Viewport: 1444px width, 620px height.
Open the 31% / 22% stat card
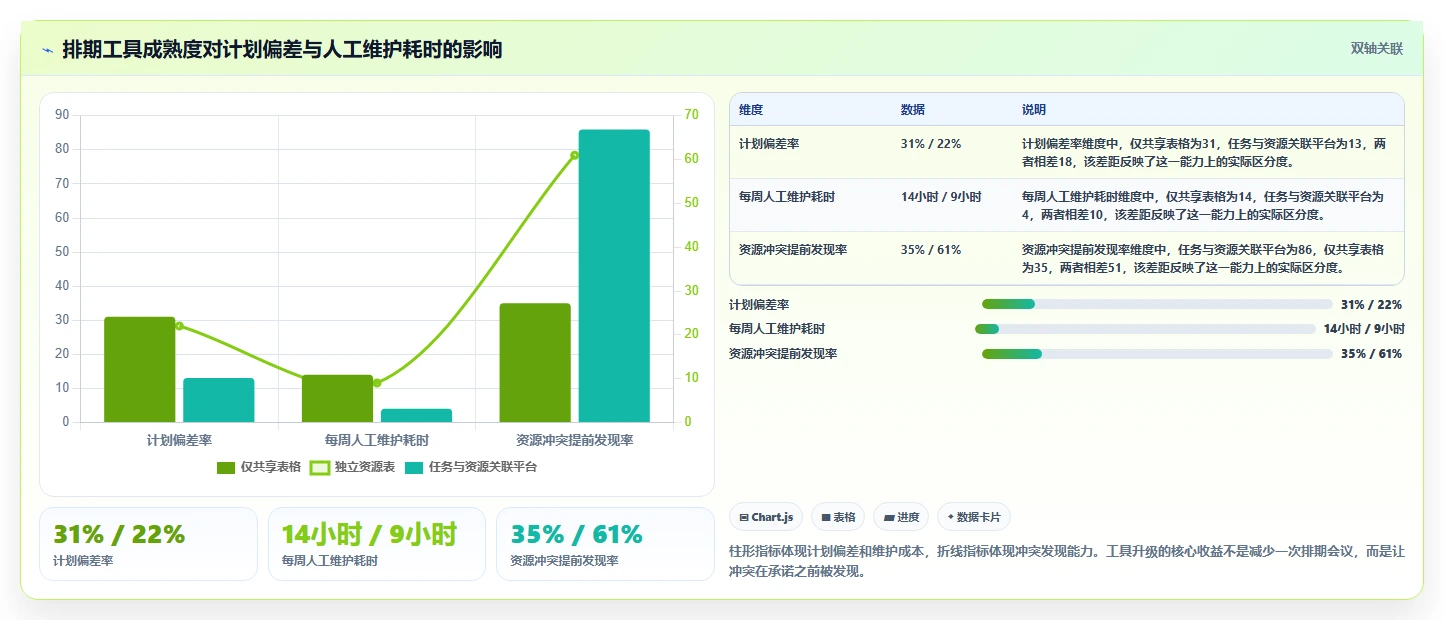[148, 544]
